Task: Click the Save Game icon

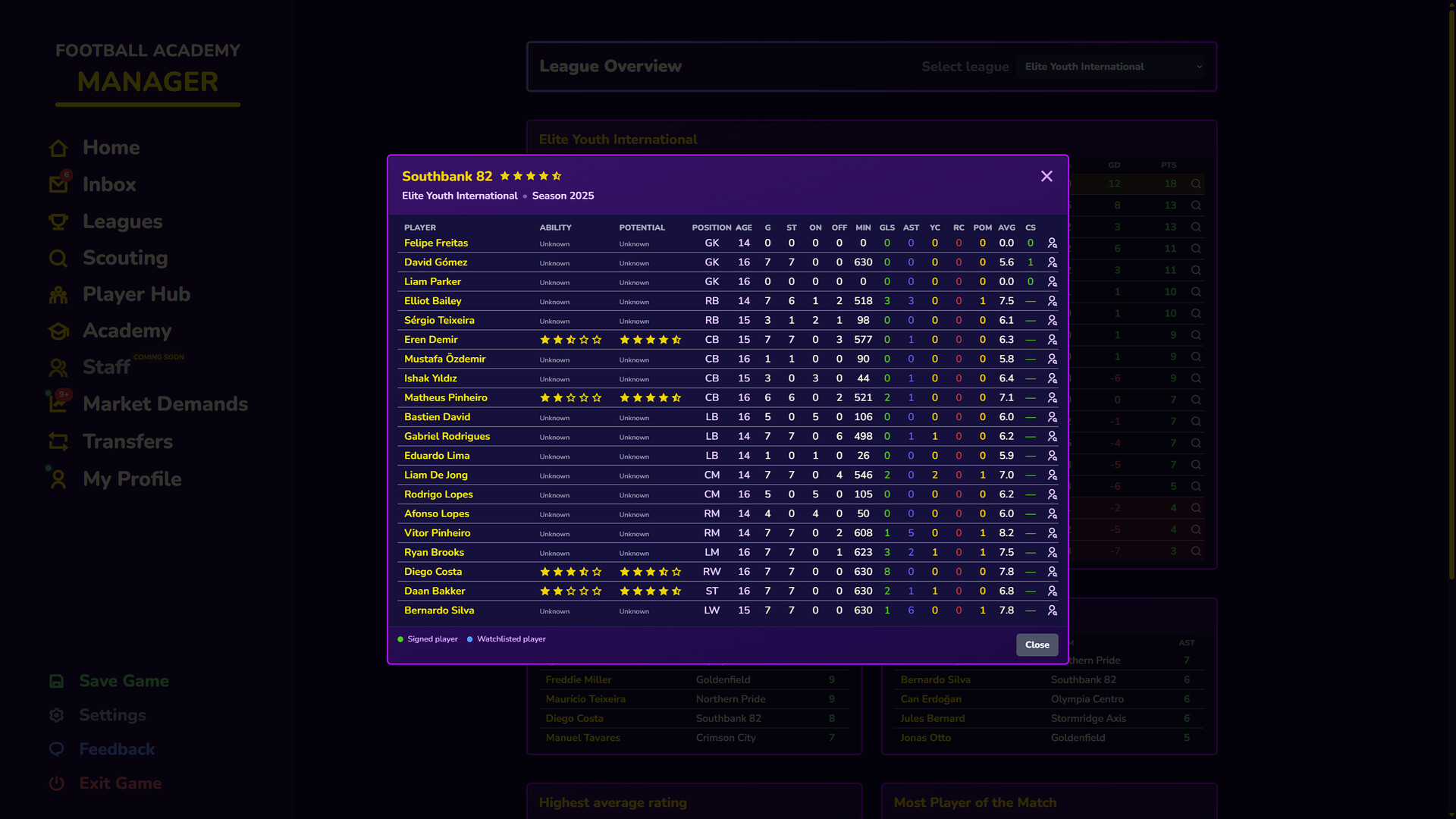Action: click(x=56, y=681)
